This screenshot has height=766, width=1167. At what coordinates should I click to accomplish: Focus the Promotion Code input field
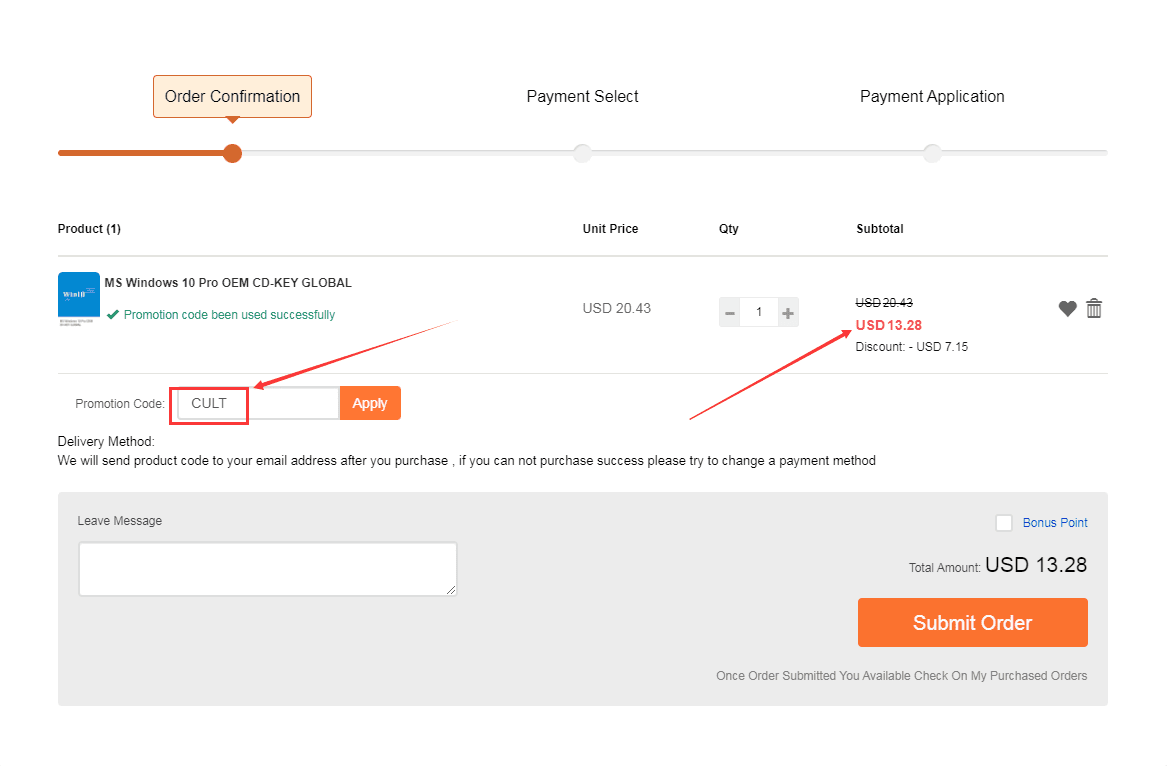click(x=258, y=404)
